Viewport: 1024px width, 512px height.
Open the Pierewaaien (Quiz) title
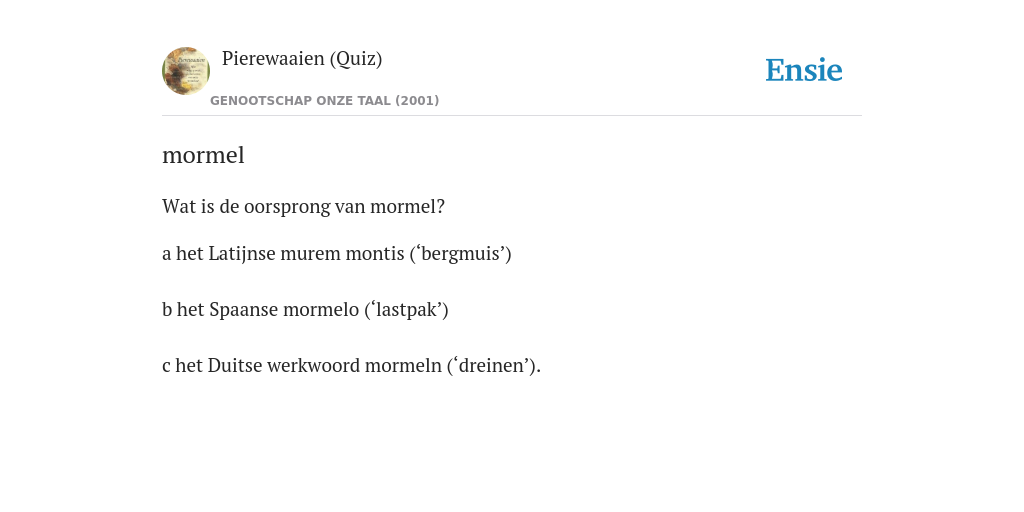302,59
